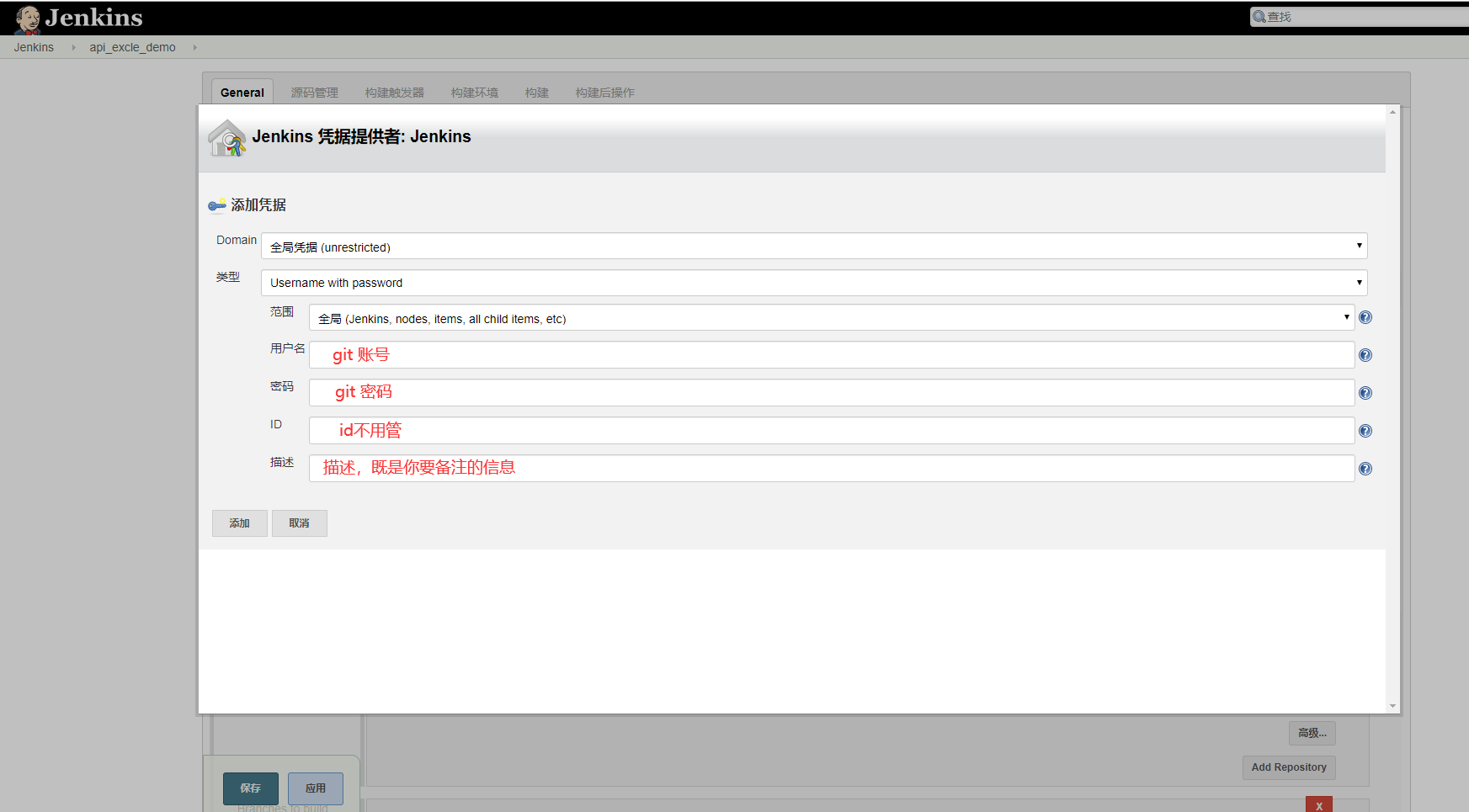Focus the 用户名 input field
This screenshot has height=812, width=1469.
(x=832, y=355)
